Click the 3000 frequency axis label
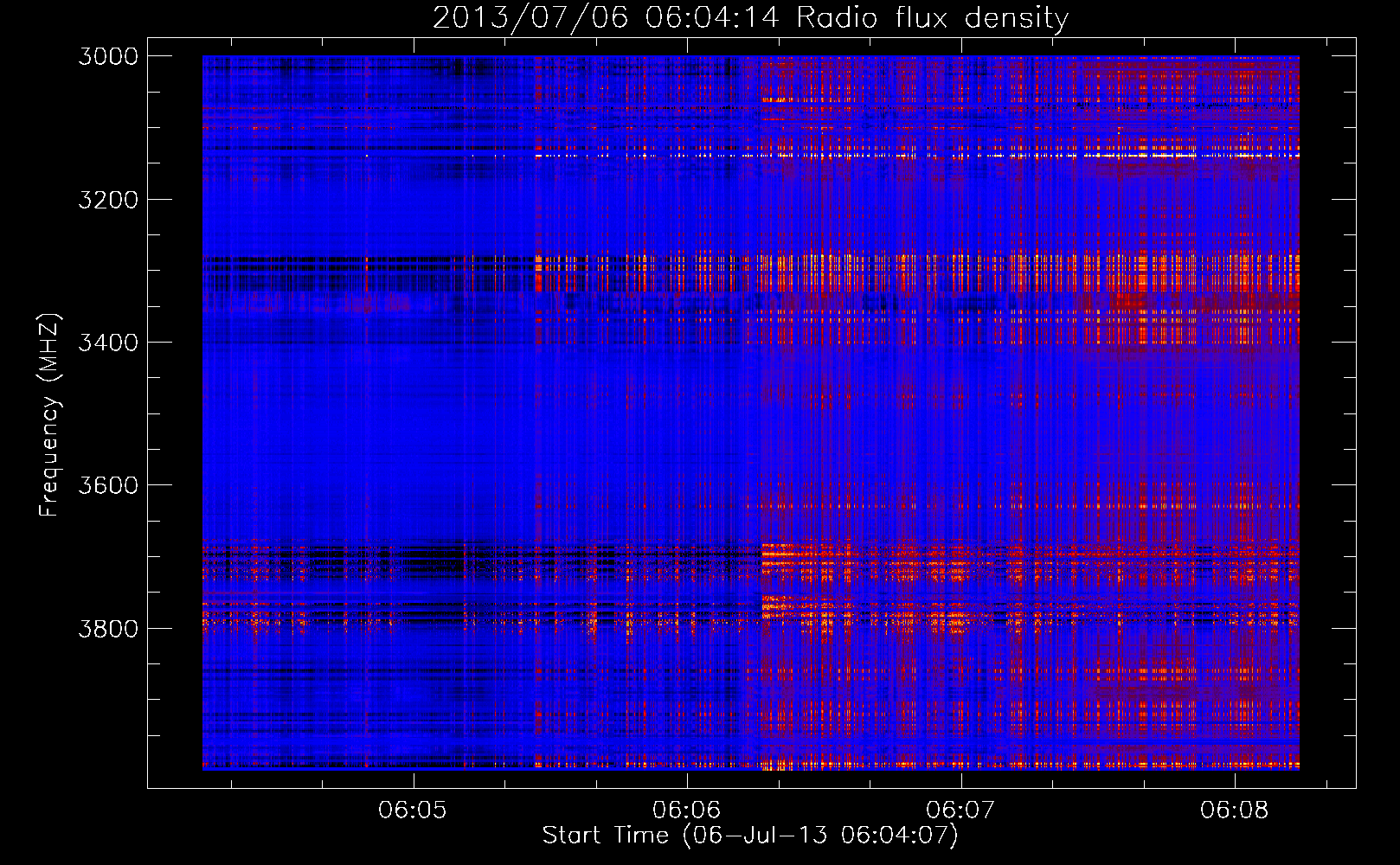 [x=108, y=56]
